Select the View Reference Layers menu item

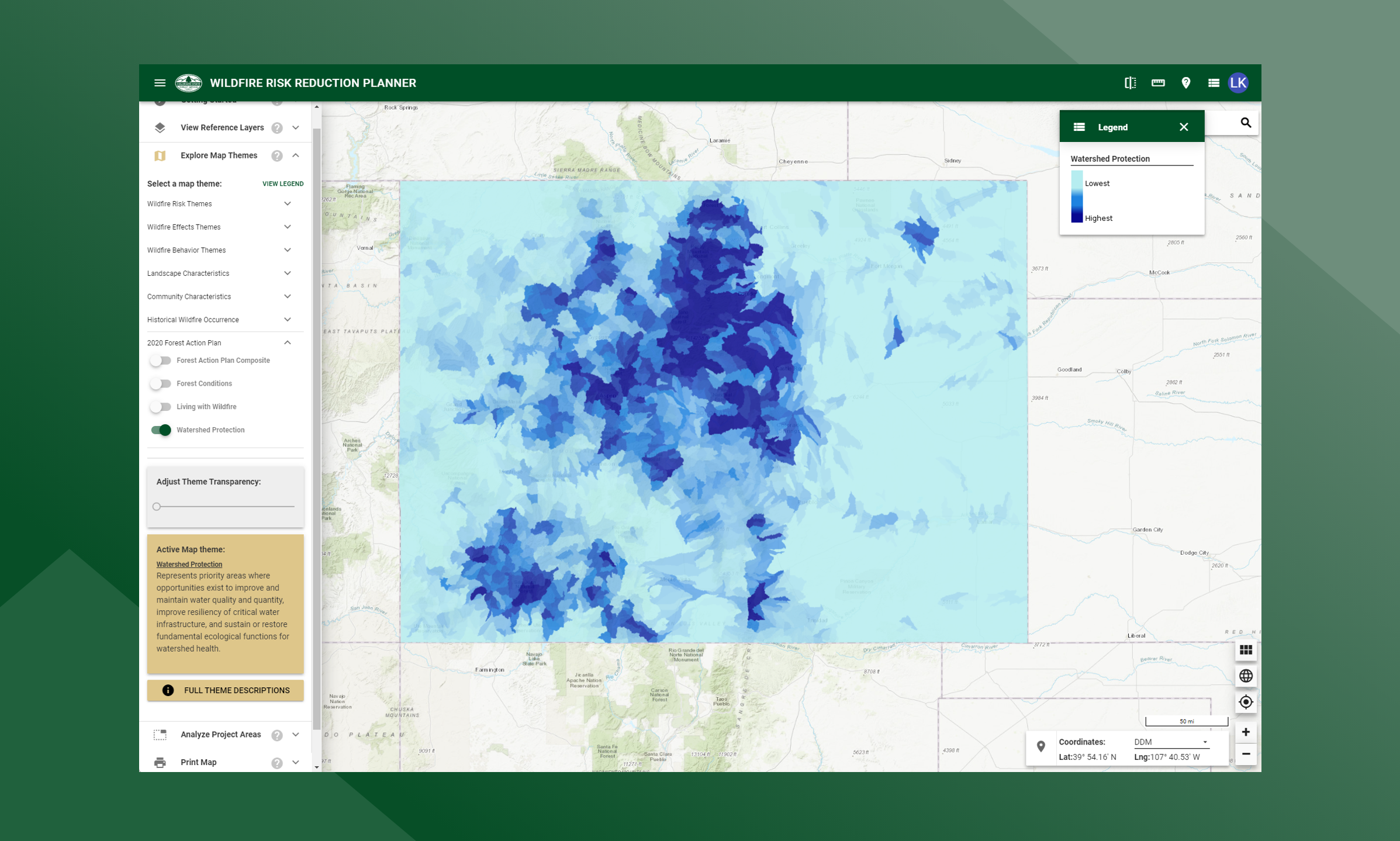click(222, 127)
